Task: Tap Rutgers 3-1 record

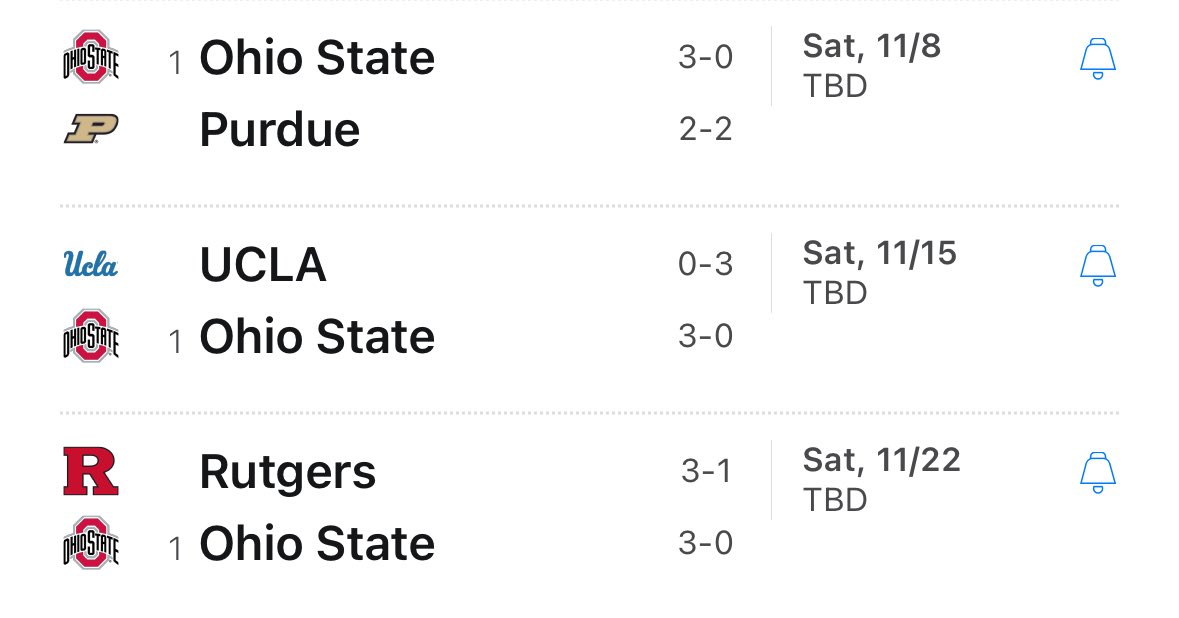Action: 706,471
